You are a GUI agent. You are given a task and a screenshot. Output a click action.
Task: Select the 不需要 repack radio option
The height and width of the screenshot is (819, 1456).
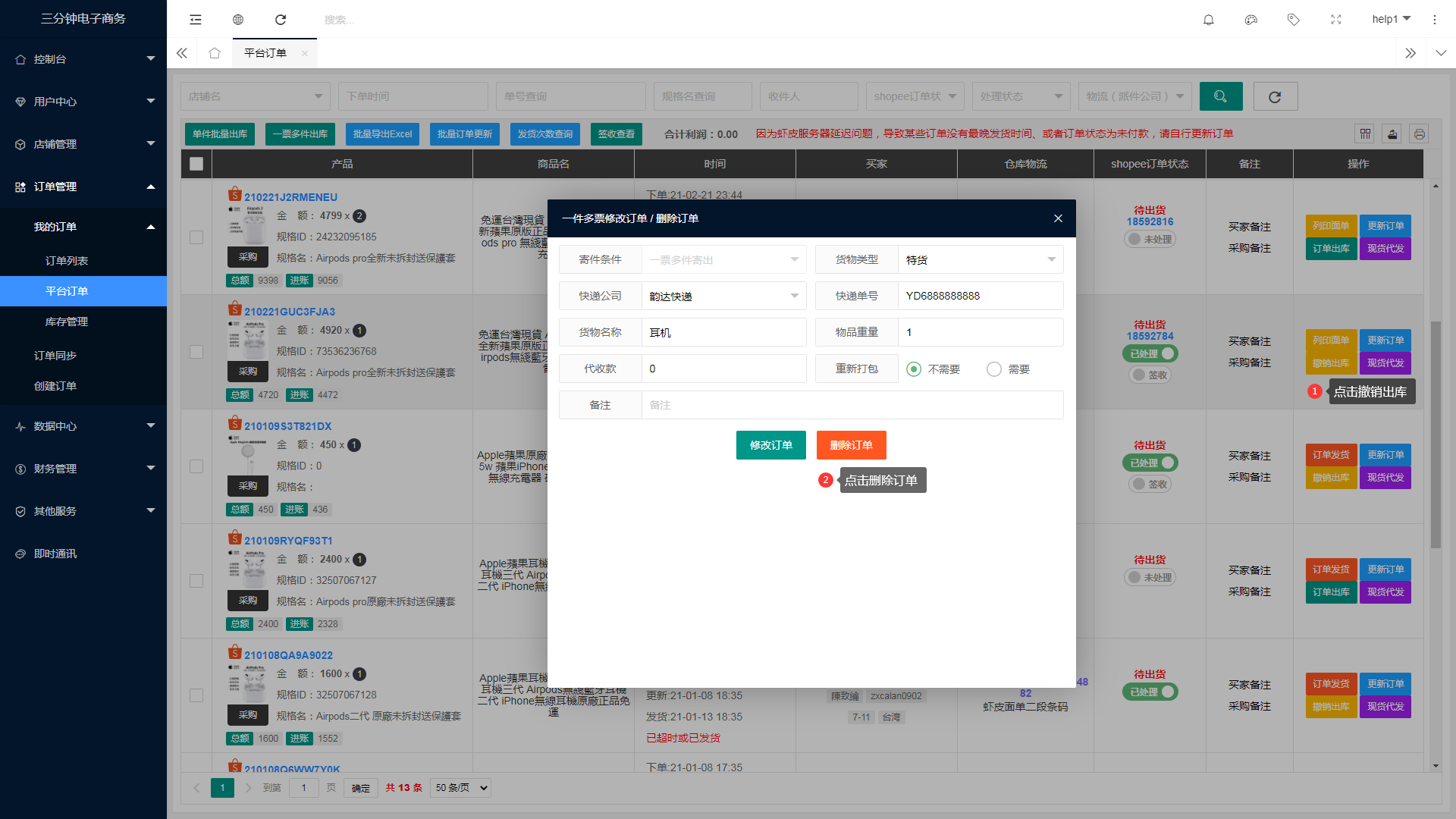click(x=914, y=369)
